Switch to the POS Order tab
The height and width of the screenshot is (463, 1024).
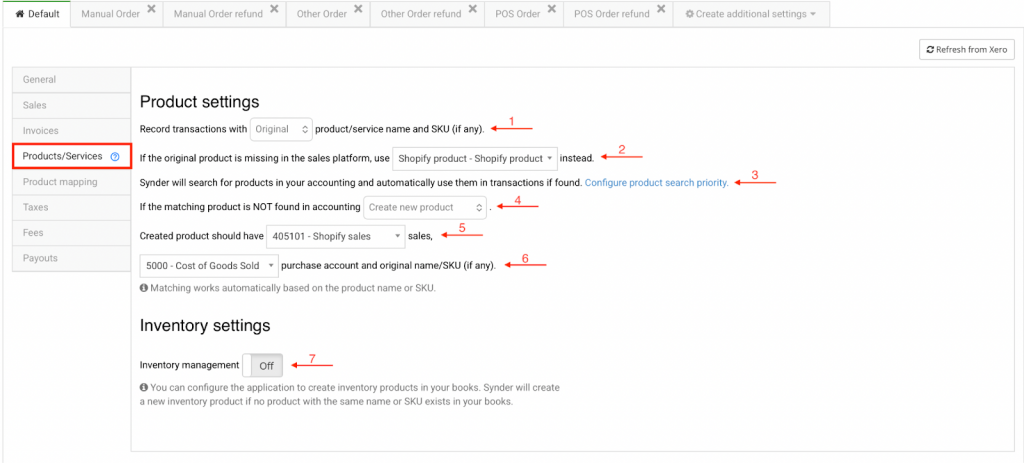(x=517, y=14)
